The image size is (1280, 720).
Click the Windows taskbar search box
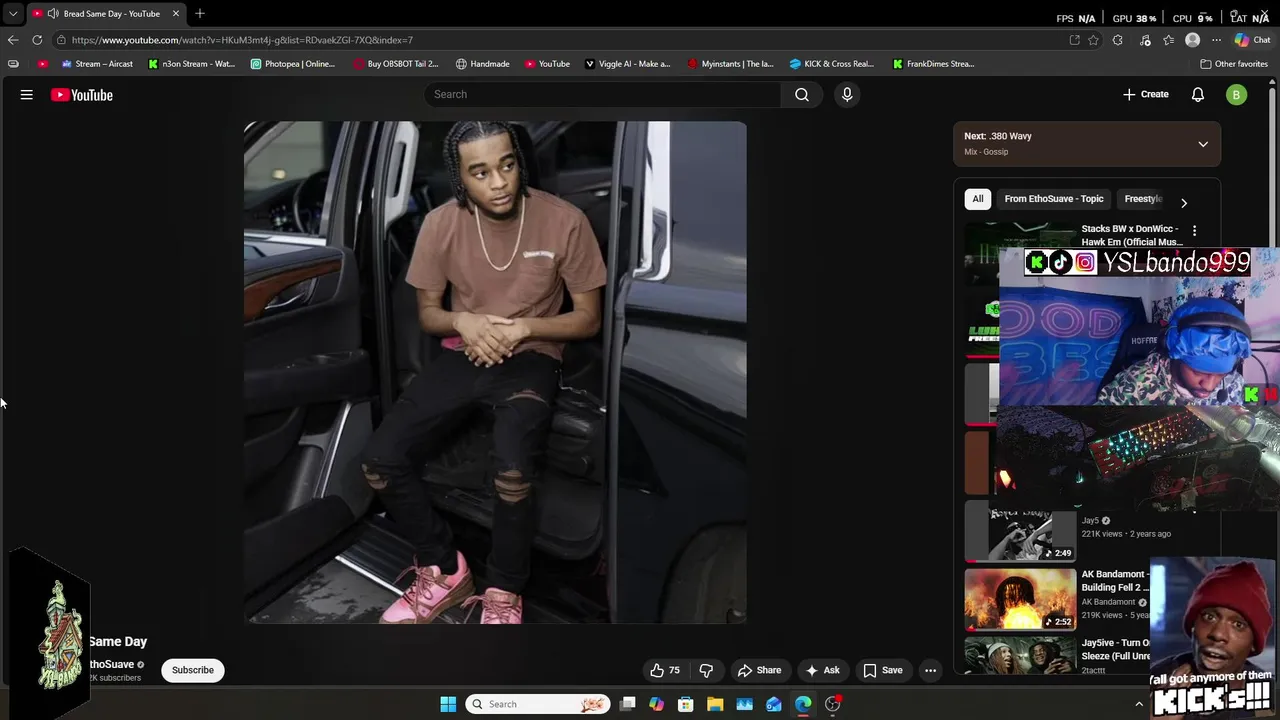540,704
